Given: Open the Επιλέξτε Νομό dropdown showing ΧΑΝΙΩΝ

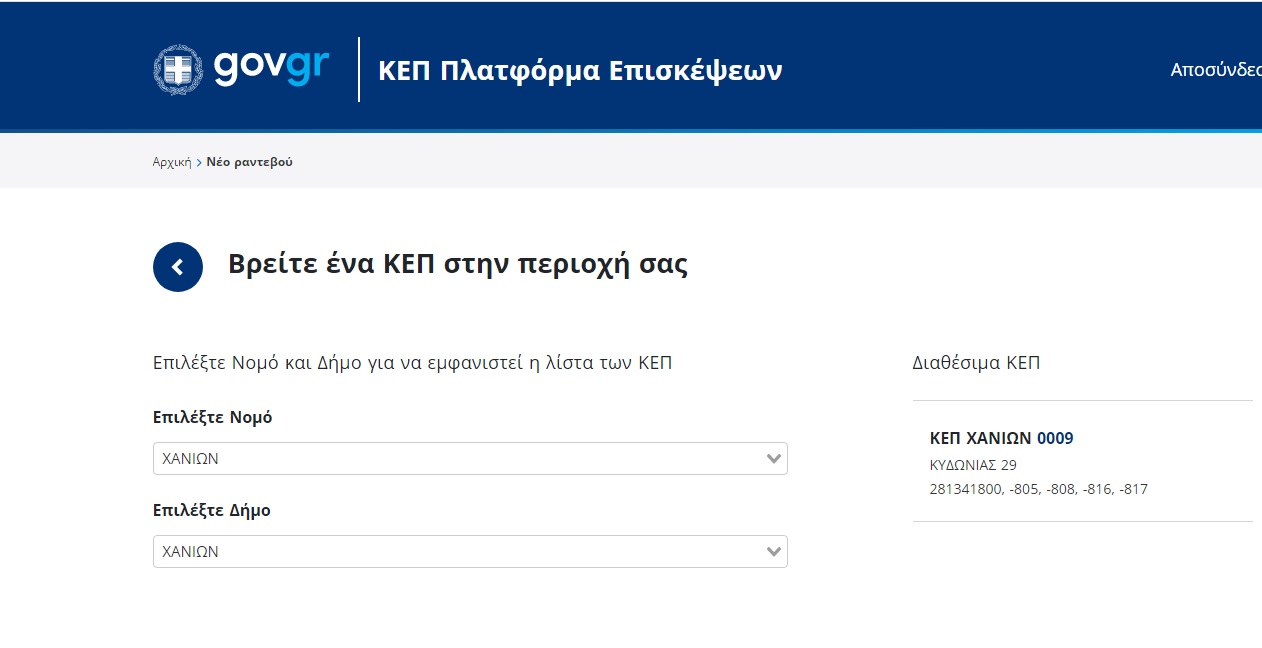Looking at the screenshot, I should pos(470,459).
